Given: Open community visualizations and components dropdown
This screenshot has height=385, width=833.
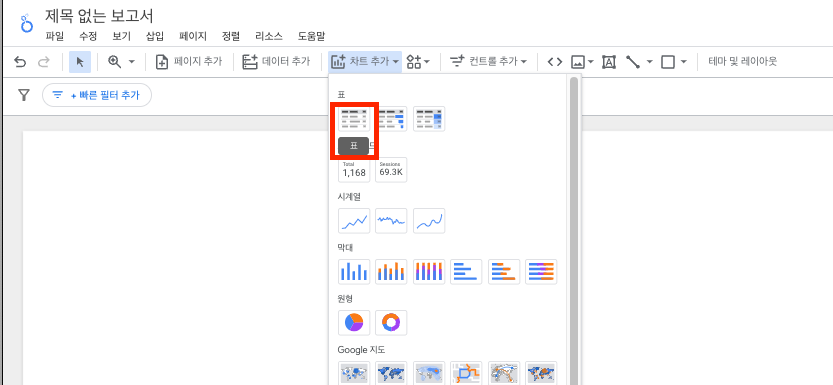Looking at the screenshot, I should coord(418,62).
